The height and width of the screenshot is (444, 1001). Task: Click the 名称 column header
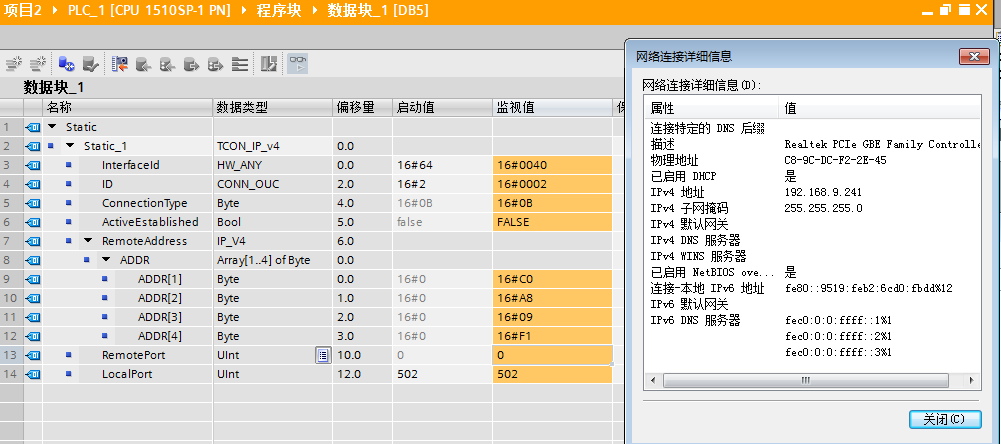[x=128, y=107]
